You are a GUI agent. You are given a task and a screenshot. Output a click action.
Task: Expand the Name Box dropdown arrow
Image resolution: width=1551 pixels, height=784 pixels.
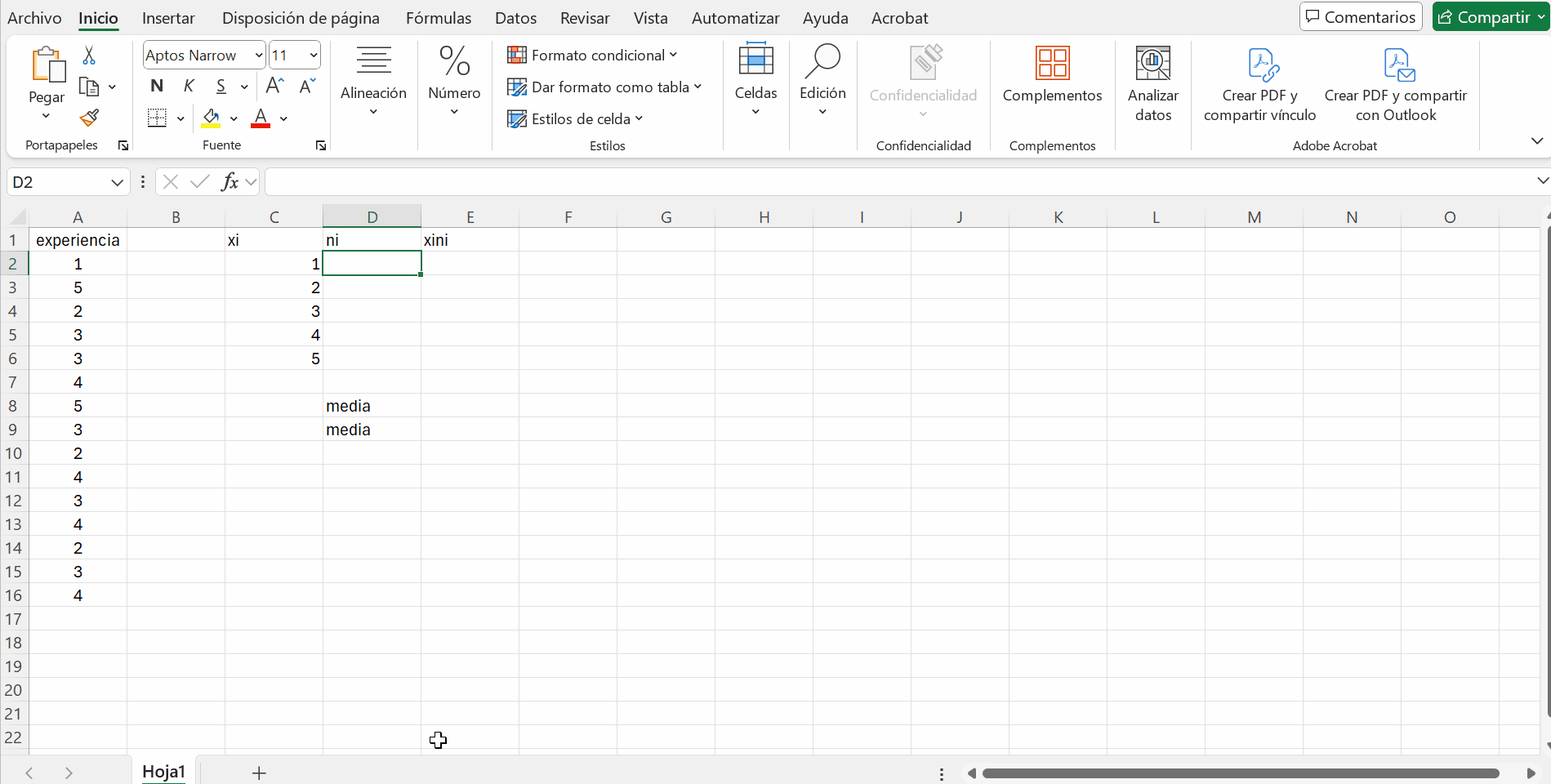(117, 182)
